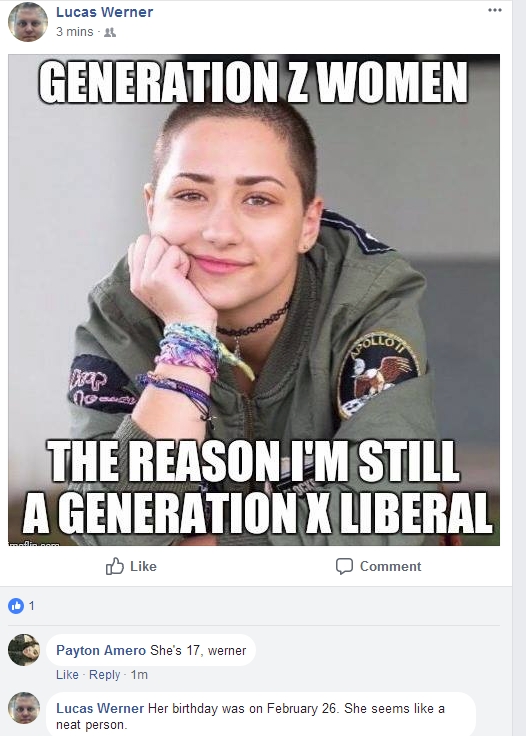The width and height of the screenshot is (526, 736).
Task: Click the thumbs-up Like icon under the meme
Action: tap(114, 566)
